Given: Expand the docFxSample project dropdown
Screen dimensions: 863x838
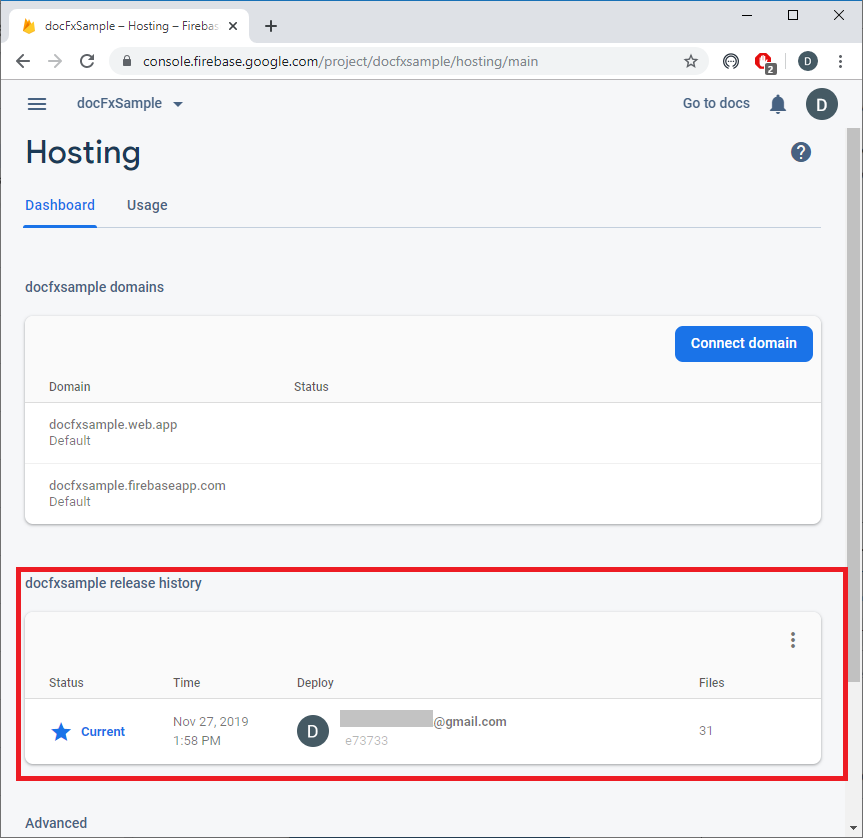Looking at the screenshot, I should pos(178,104).
